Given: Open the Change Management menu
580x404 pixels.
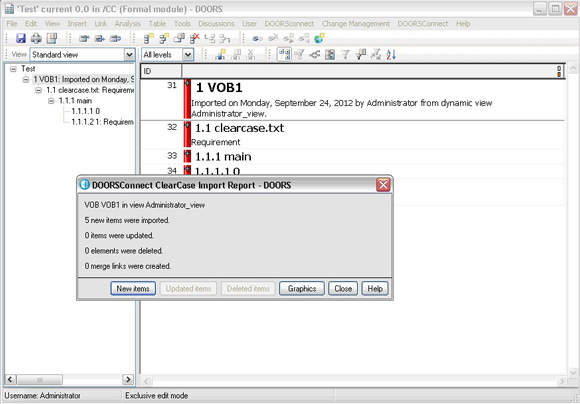Looking at the screenshot, I should (355, 24).
